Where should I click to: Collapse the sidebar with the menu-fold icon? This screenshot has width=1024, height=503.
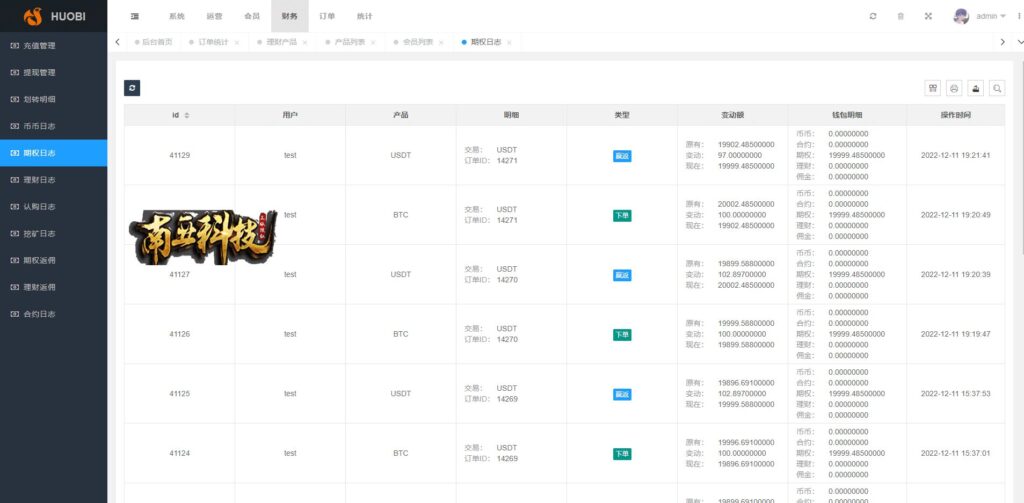tap(135, 16)
